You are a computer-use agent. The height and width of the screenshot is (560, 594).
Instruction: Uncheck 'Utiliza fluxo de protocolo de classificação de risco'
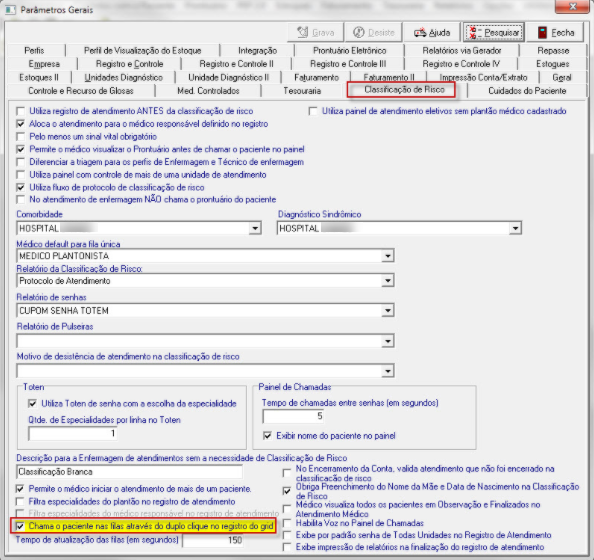[21, 187]
